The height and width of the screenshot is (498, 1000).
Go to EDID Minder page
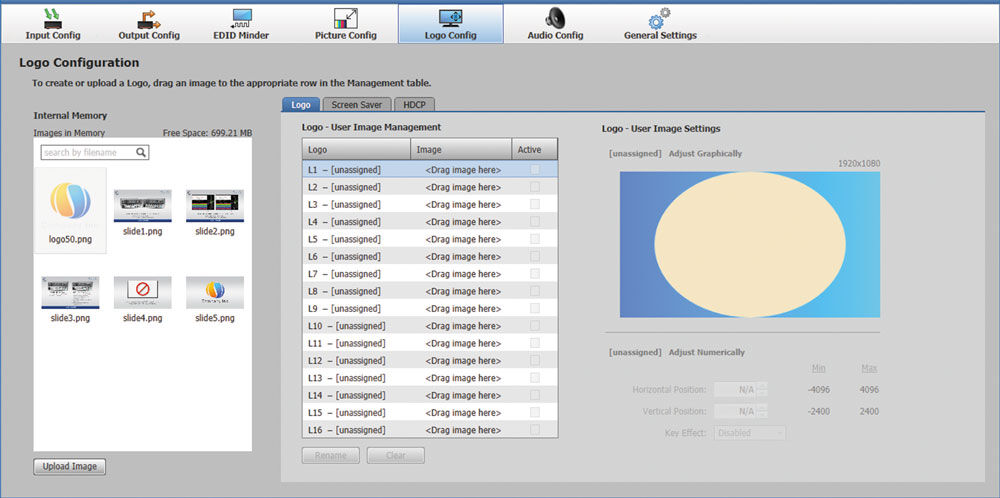pyautogui.click(x=241, y=23)
